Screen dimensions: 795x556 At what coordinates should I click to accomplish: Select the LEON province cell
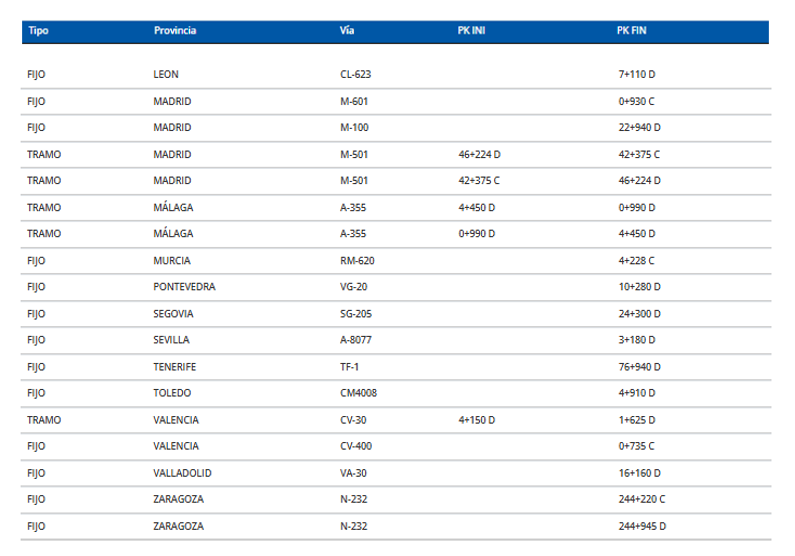pyautogui.click(x=167, y=75)
